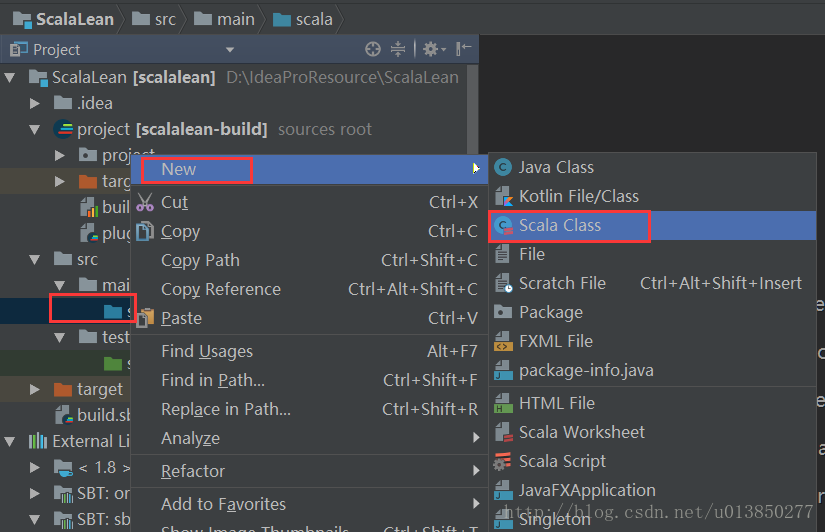Screen dimensions: 825x532
Task: Click the Collapse All icon in Project toolbar
Action: tap(398, 49)
